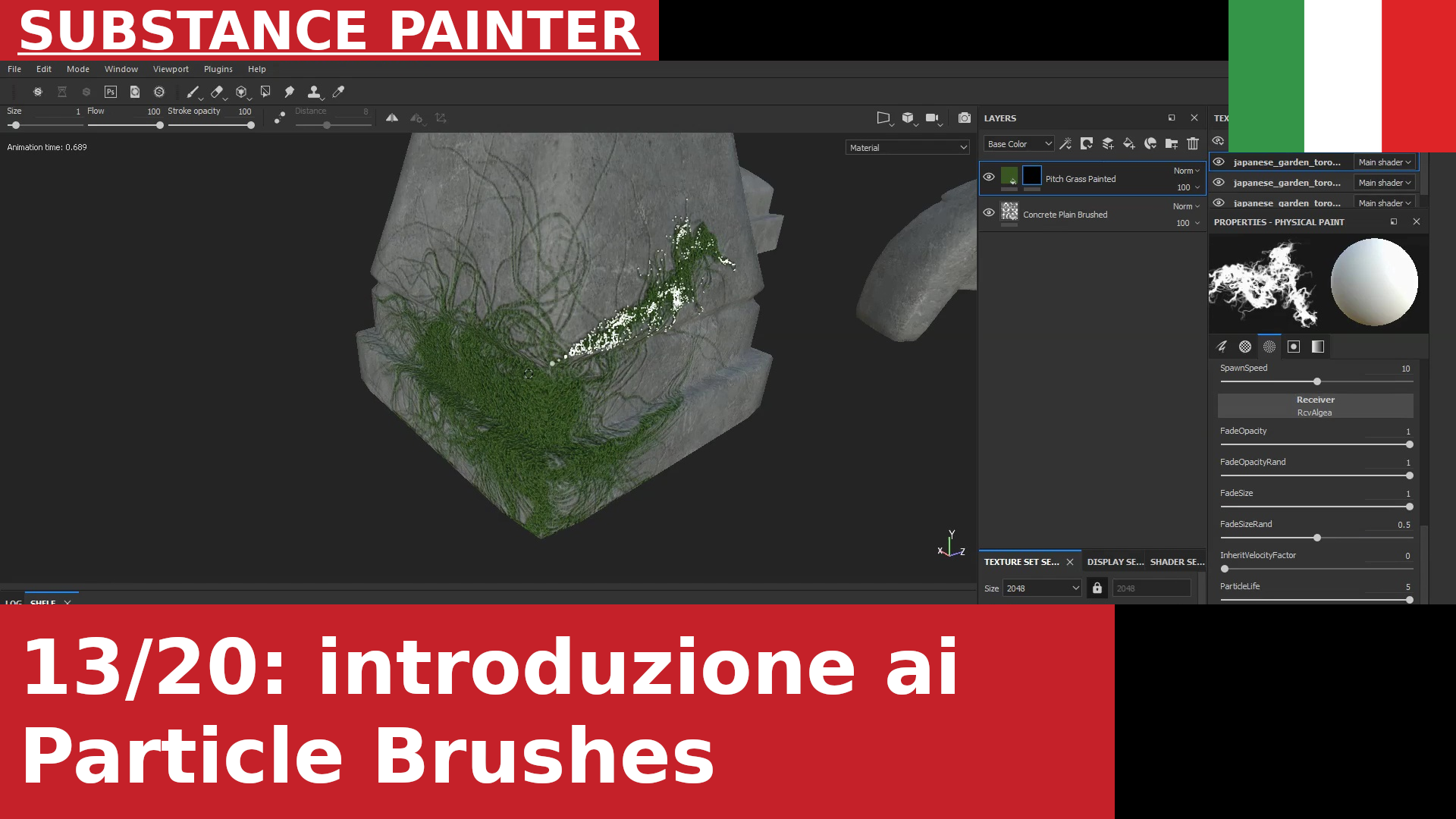The image size is (1456, 819).
Task: Open the Viewport menu
Action: coord(171,69)
